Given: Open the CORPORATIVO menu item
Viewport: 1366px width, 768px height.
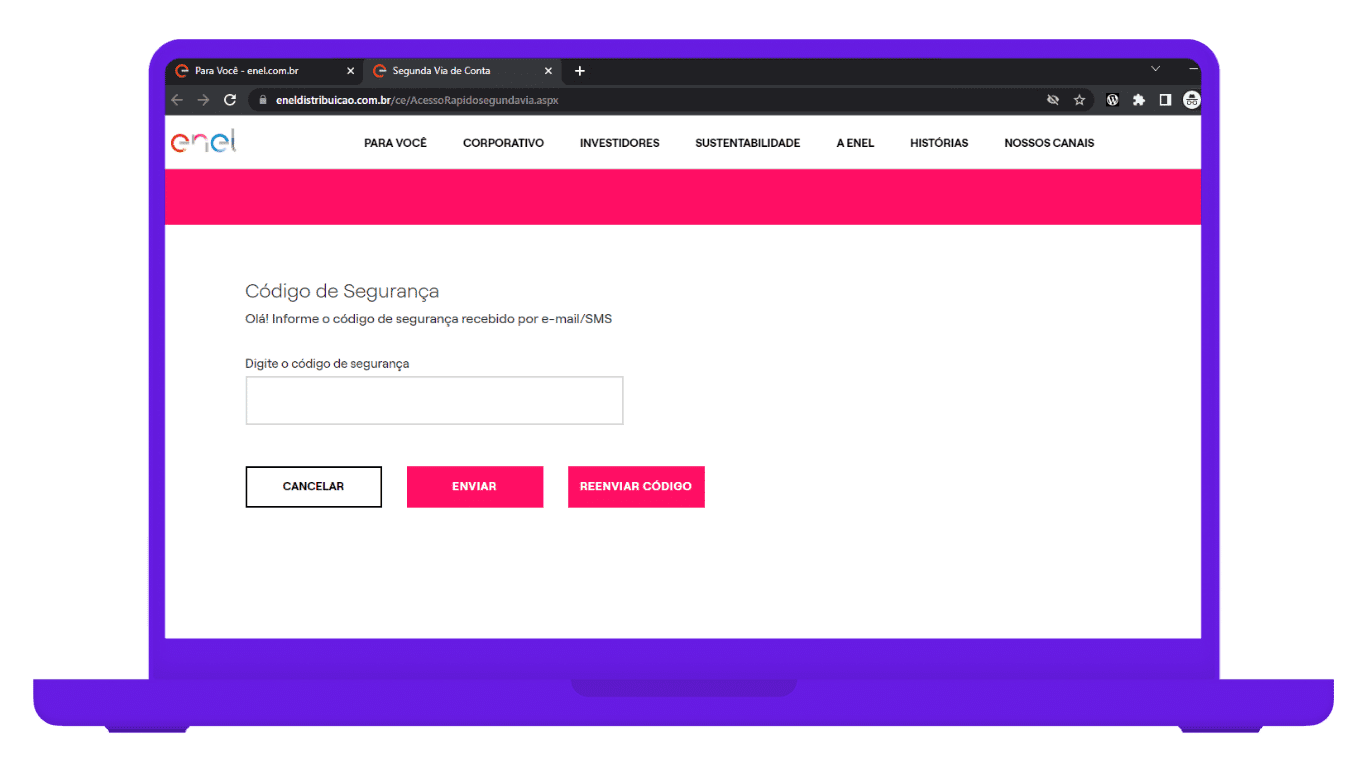Looking at the screenshot, I should [x=503, y=143].
